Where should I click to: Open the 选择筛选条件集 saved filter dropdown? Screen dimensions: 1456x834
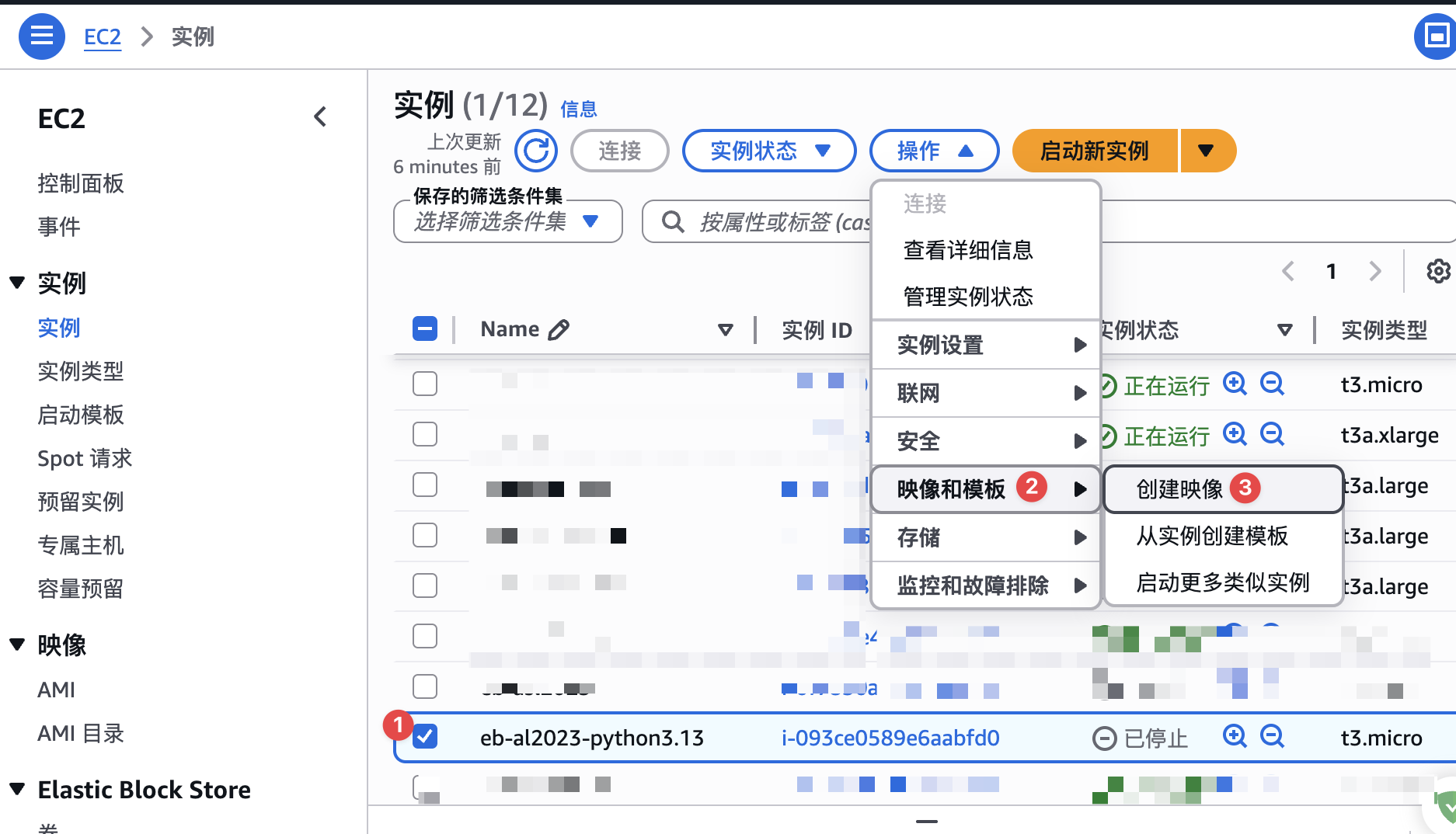[508, 222]
